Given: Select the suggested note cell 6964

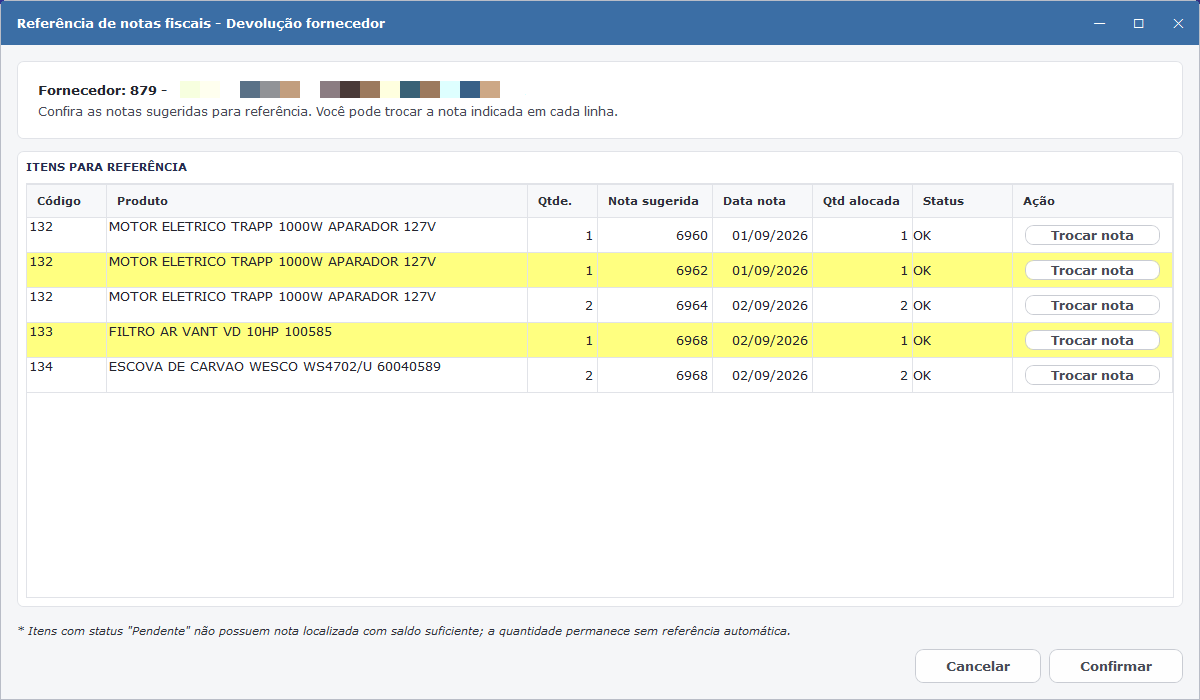Looking at the screenshot, I should tap(655, 306).
